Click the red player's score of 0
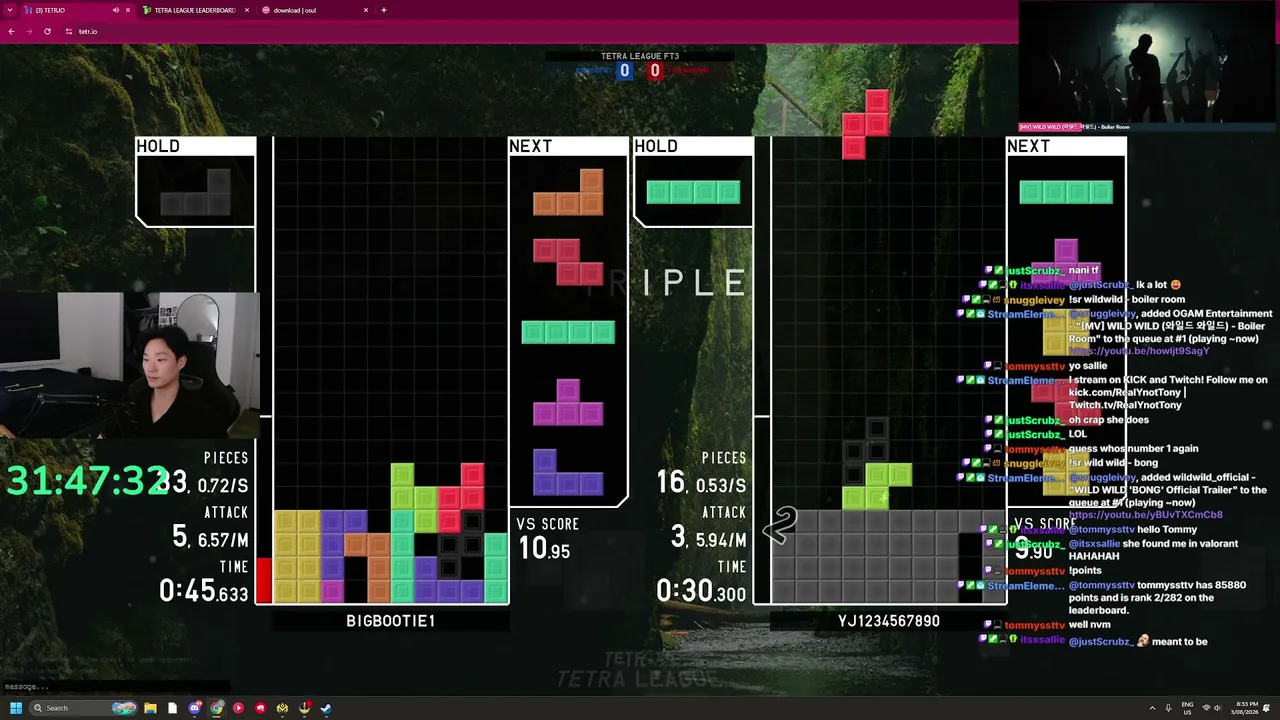The height and width of the screenshot is (720, 1280). click(655, 70)
